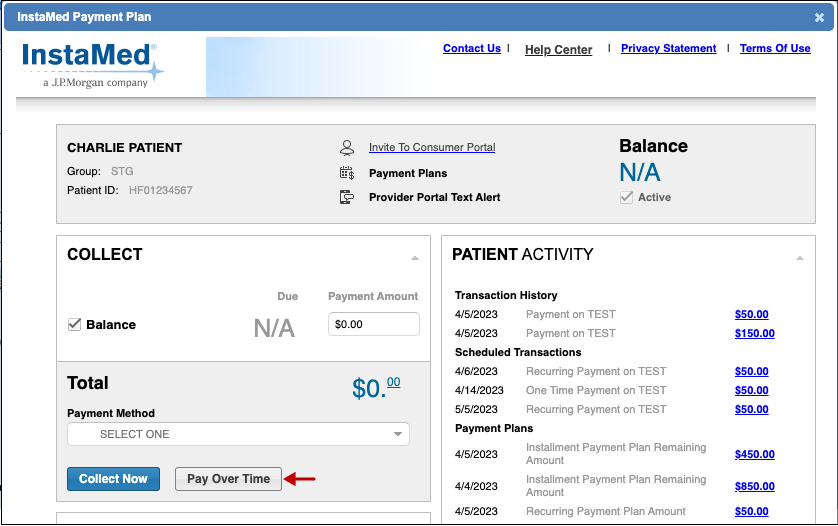Image resolution: width=838 pixels, height=526 pixels.
Task: Collapse the COLLECT panel
Action: click(x=415, y=258)
